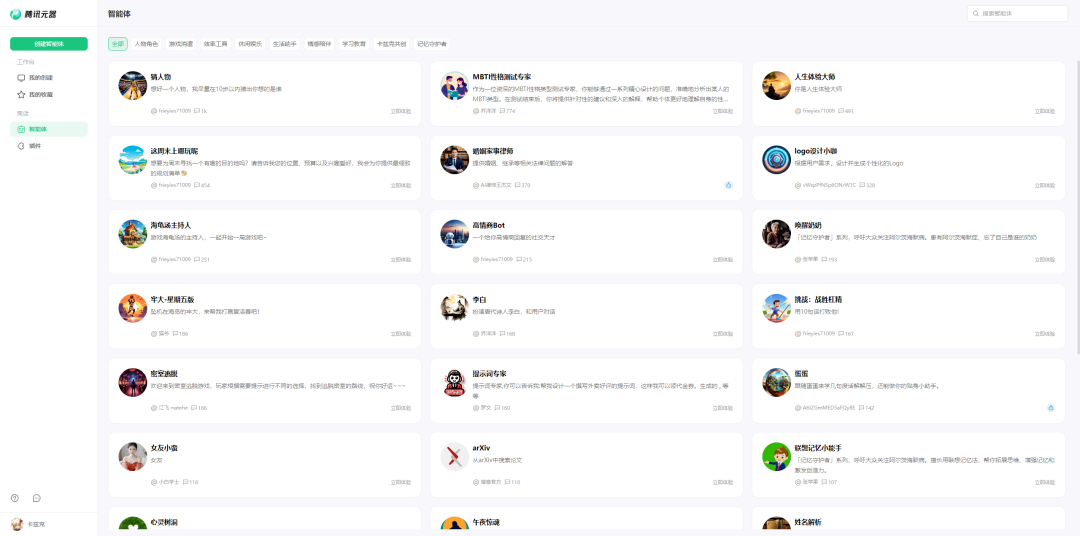
Task: Click the 唤醒奶奶 card title
Action: (x=808, y=225)
